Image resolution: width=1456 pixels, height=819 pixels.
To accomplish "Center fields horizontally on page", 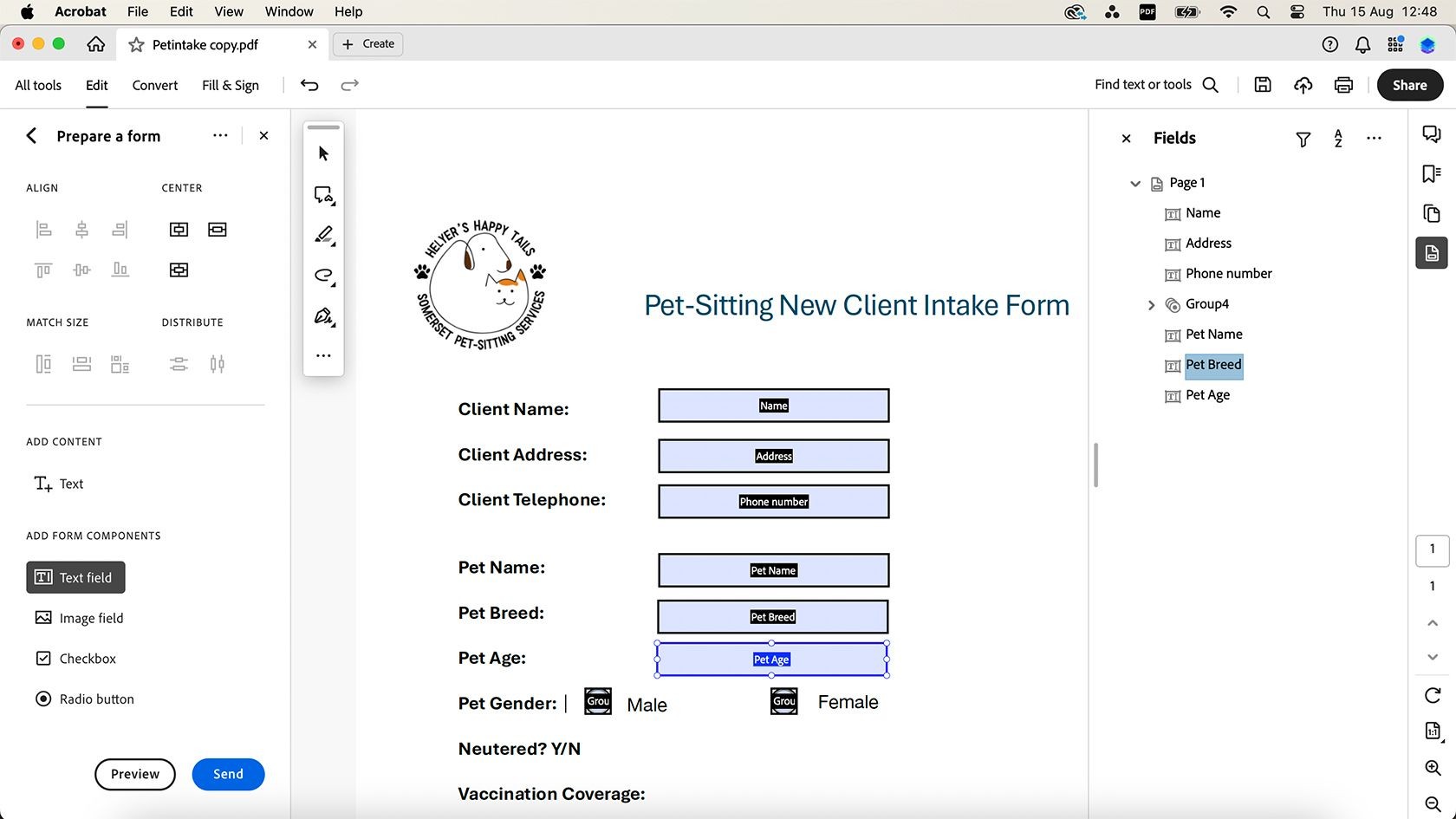I will (x=218, y=230).
